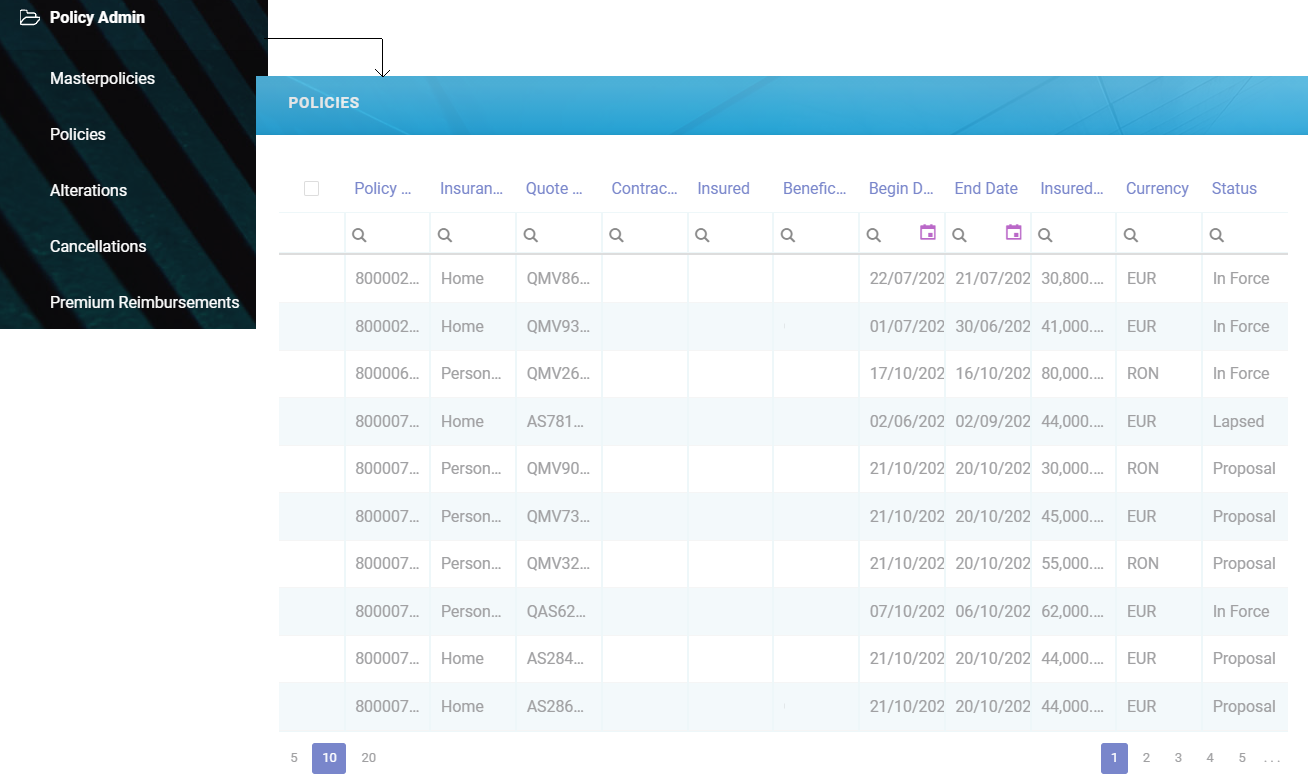The image size is (1312, 783).
Task: Sort by Status column header
Action: pos(1234,188)
